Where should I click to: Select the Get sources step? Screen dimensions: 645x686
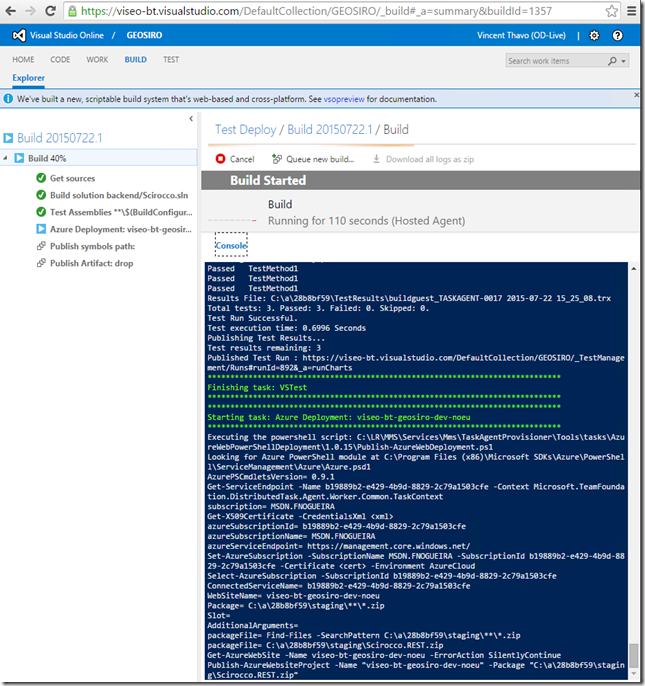[x=73, y=178]
